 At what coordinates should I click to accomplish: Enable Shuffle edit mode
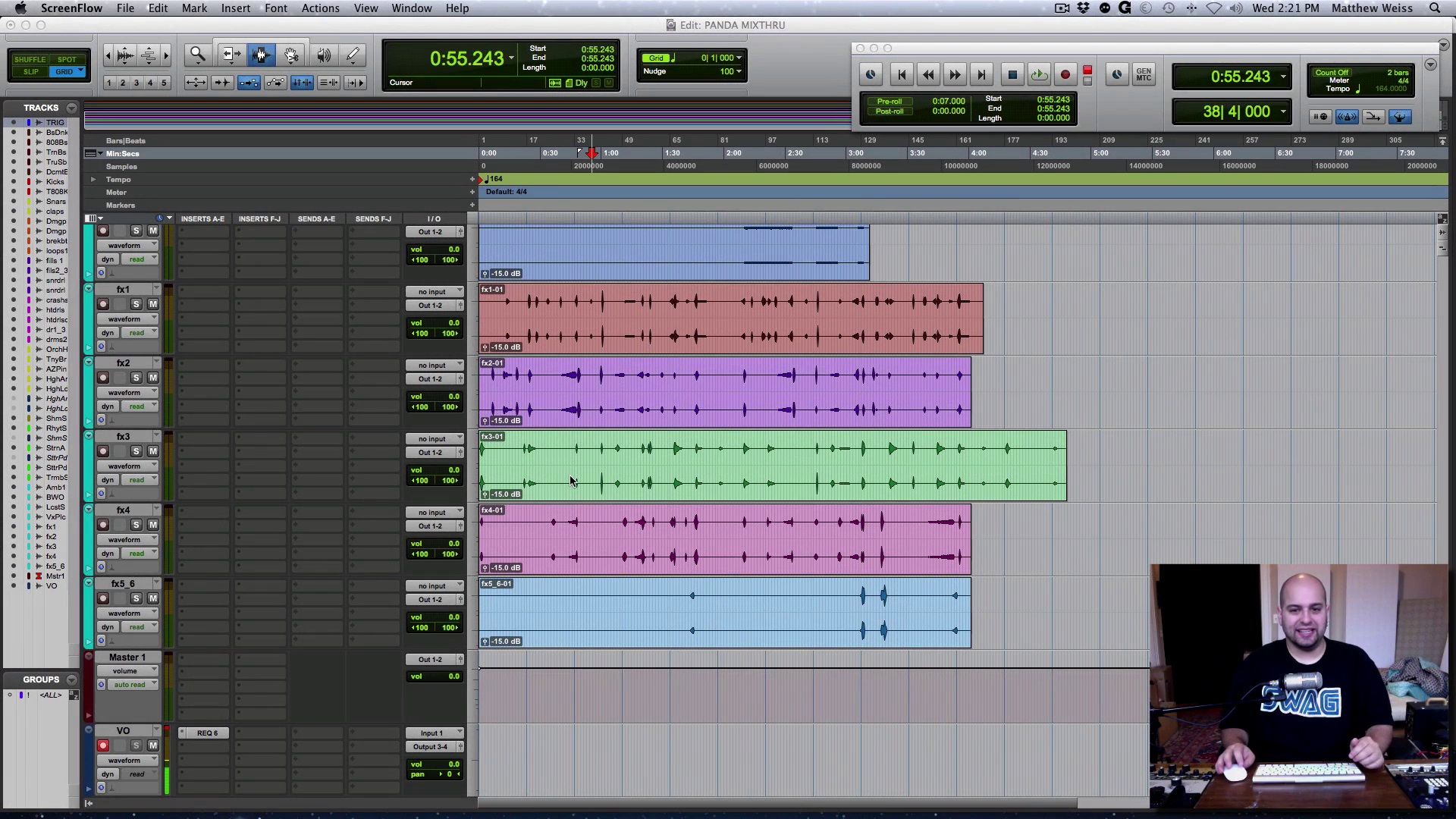click(x=30, y=59)
